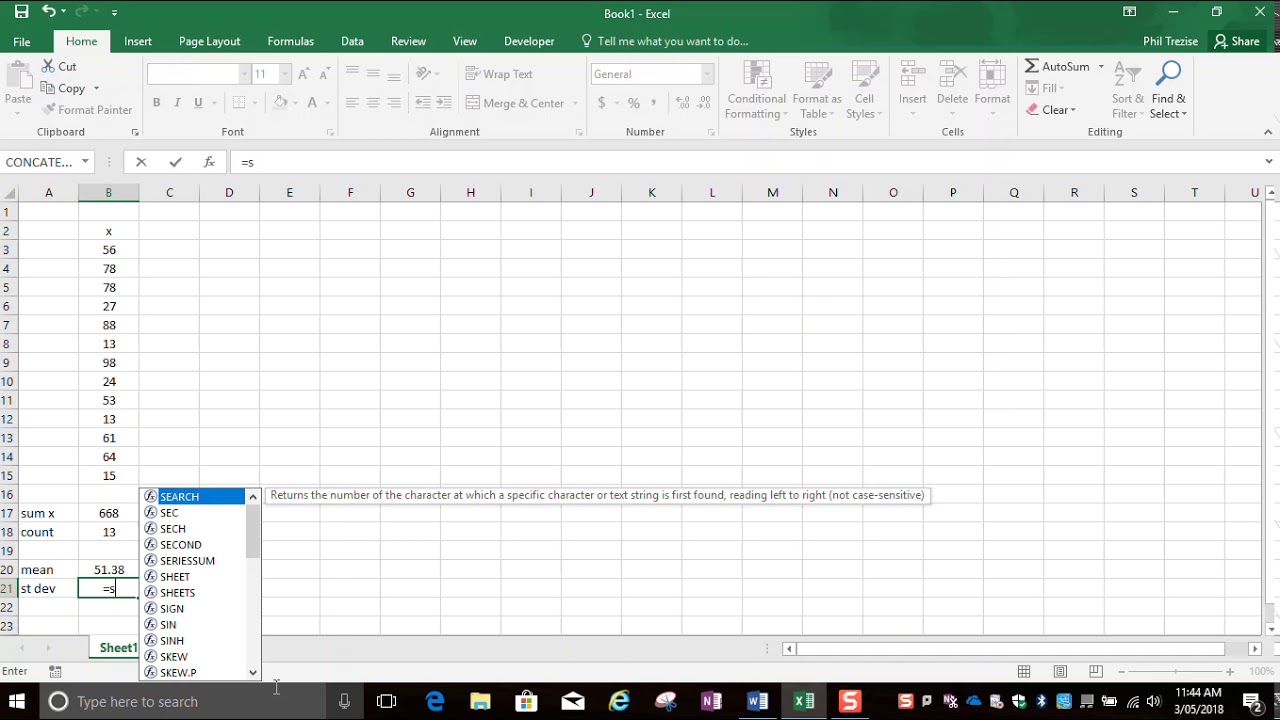Screen dimensions: 1280x720
Task: Collapse the ribbon with the arrow
Action: pyautogui.click(x=1268, y=132)
